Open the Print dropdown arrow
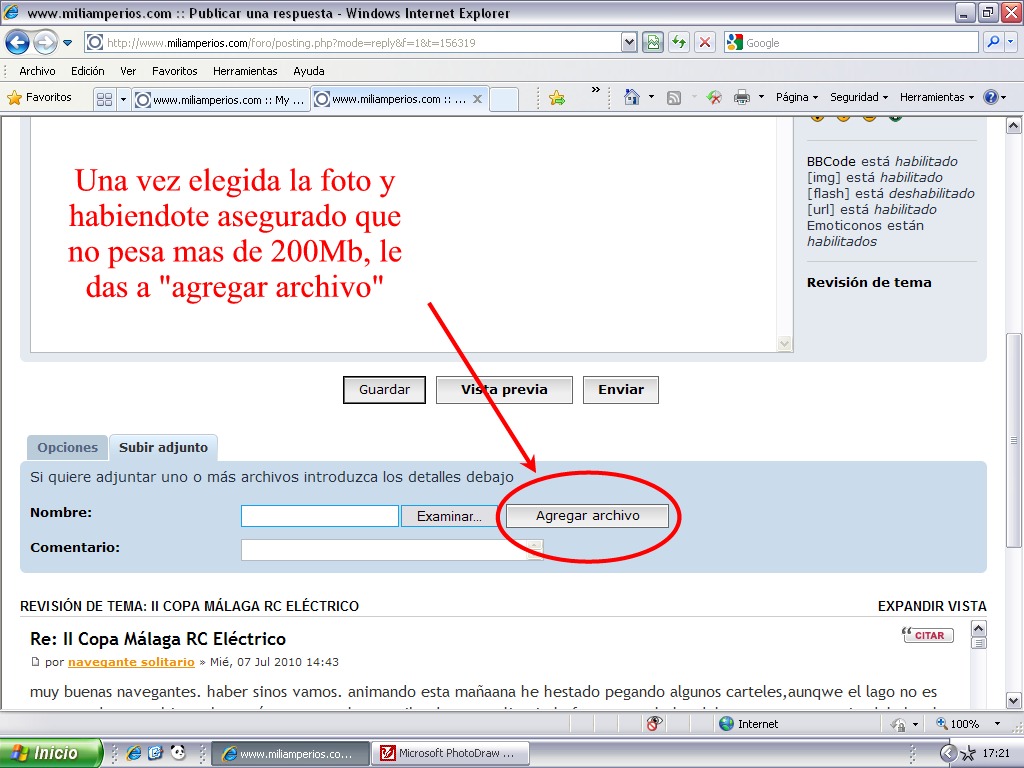This screenshot has height=768, width=1024. (x=761, y=97)
